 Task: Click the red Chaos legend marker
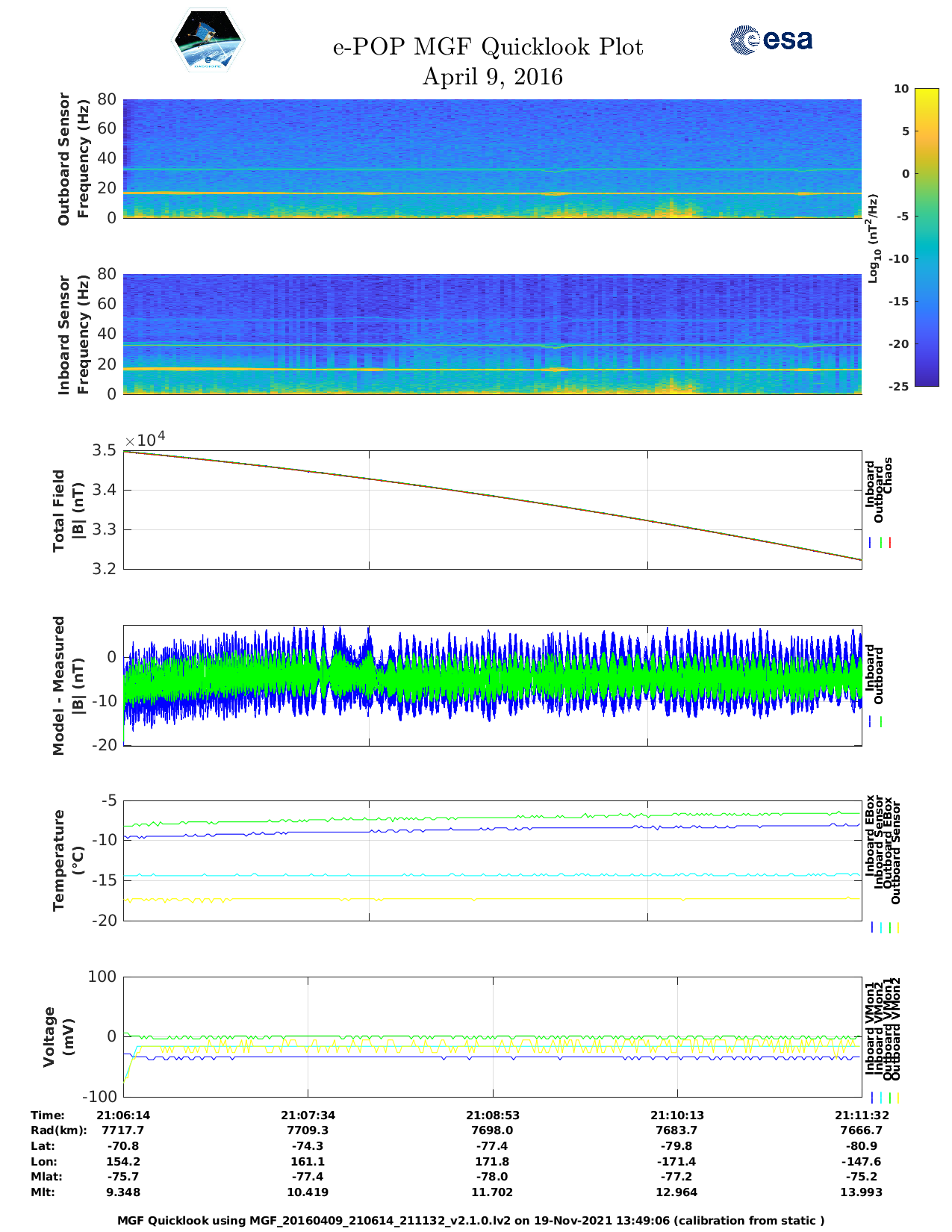(x=890, y=543)
